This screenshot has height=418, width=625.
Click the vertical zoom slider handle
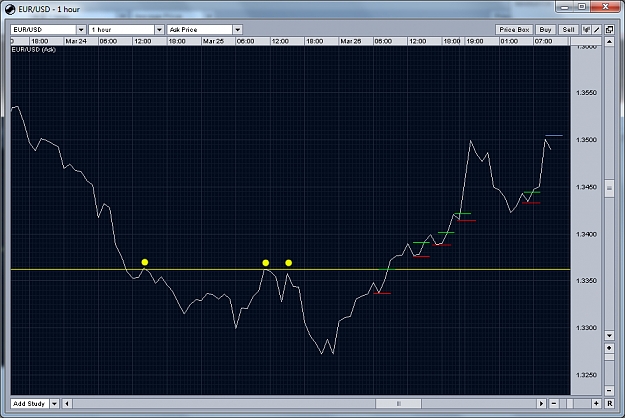[x=609, y=357]
